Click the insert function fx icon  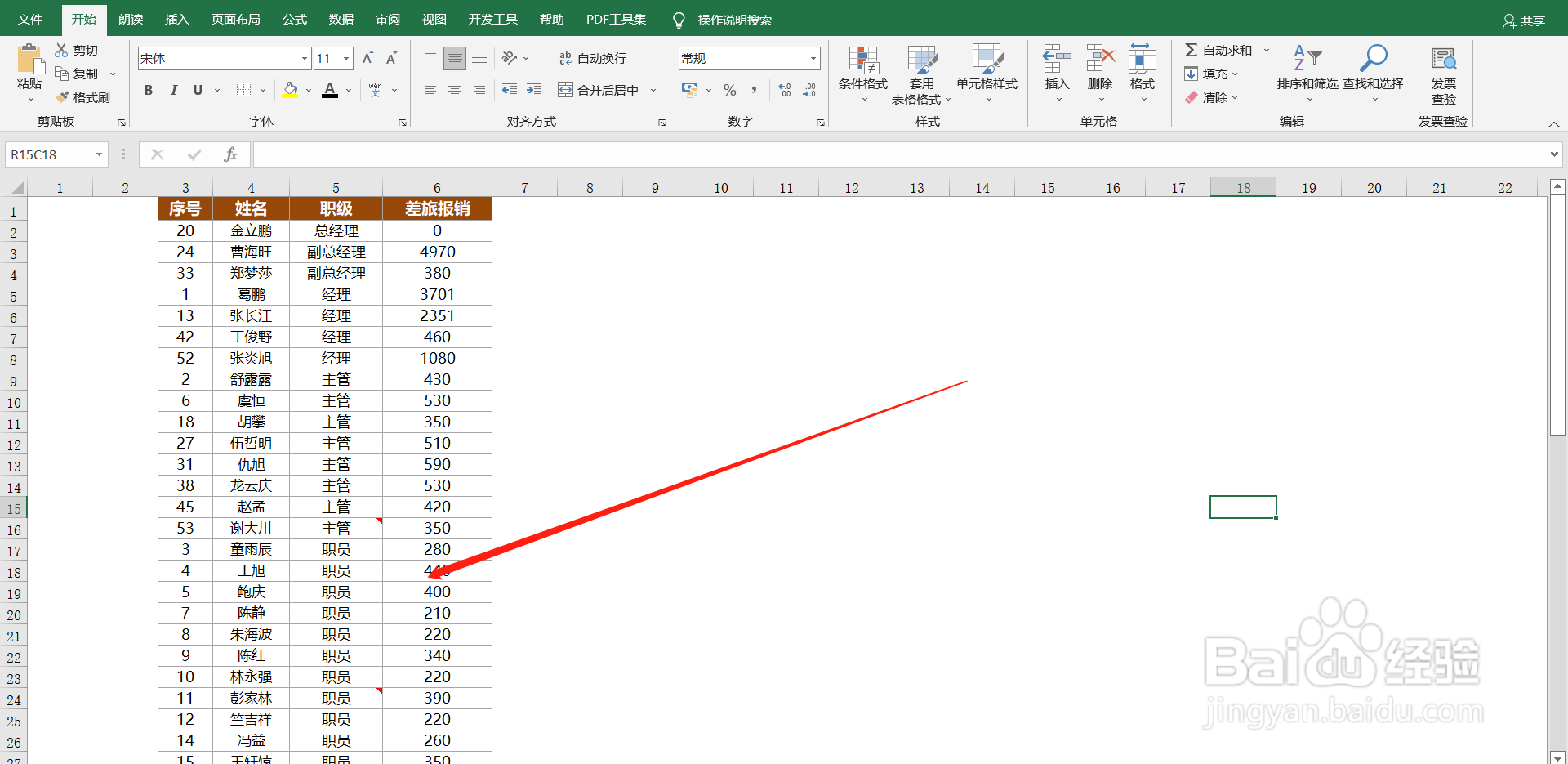pos(230,154)
